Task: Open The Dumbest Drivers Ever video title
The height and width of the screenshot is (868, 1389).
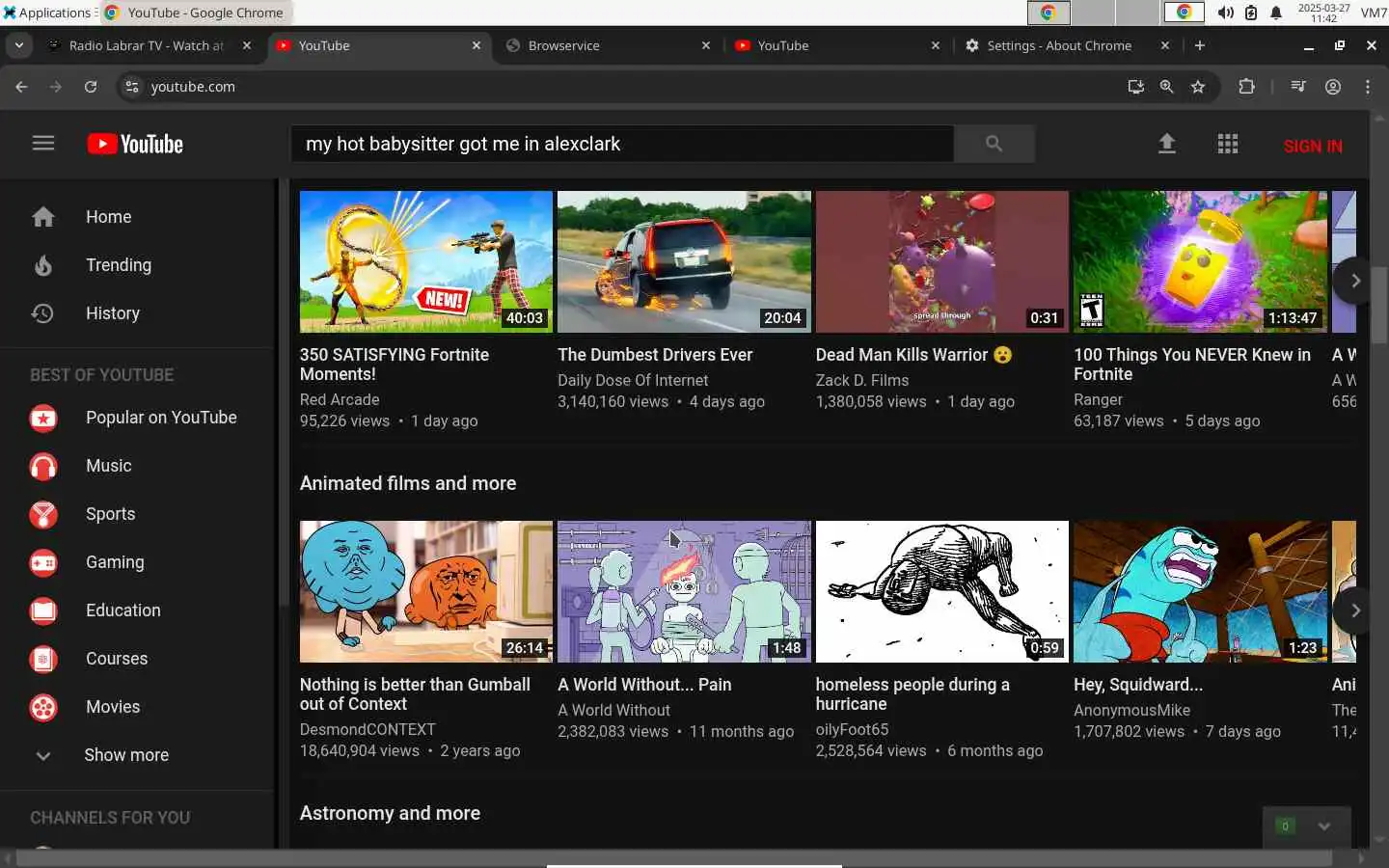Action: (x=655, y=355)
